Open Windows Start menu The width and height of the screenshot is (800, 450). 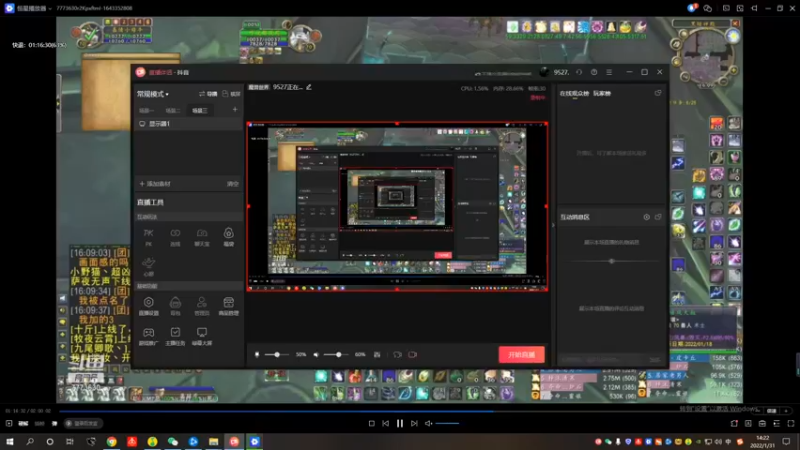[x=9, y=442]
